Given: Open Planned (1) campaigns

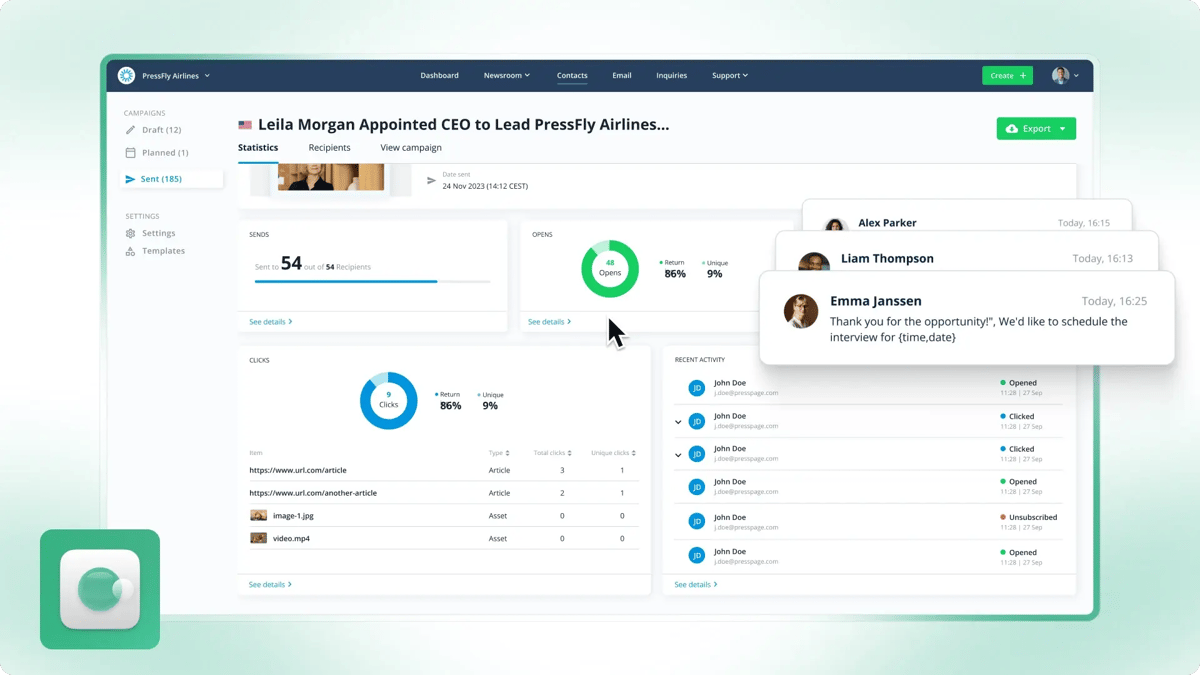Looking at the screenshot, I should coord(165,153).
